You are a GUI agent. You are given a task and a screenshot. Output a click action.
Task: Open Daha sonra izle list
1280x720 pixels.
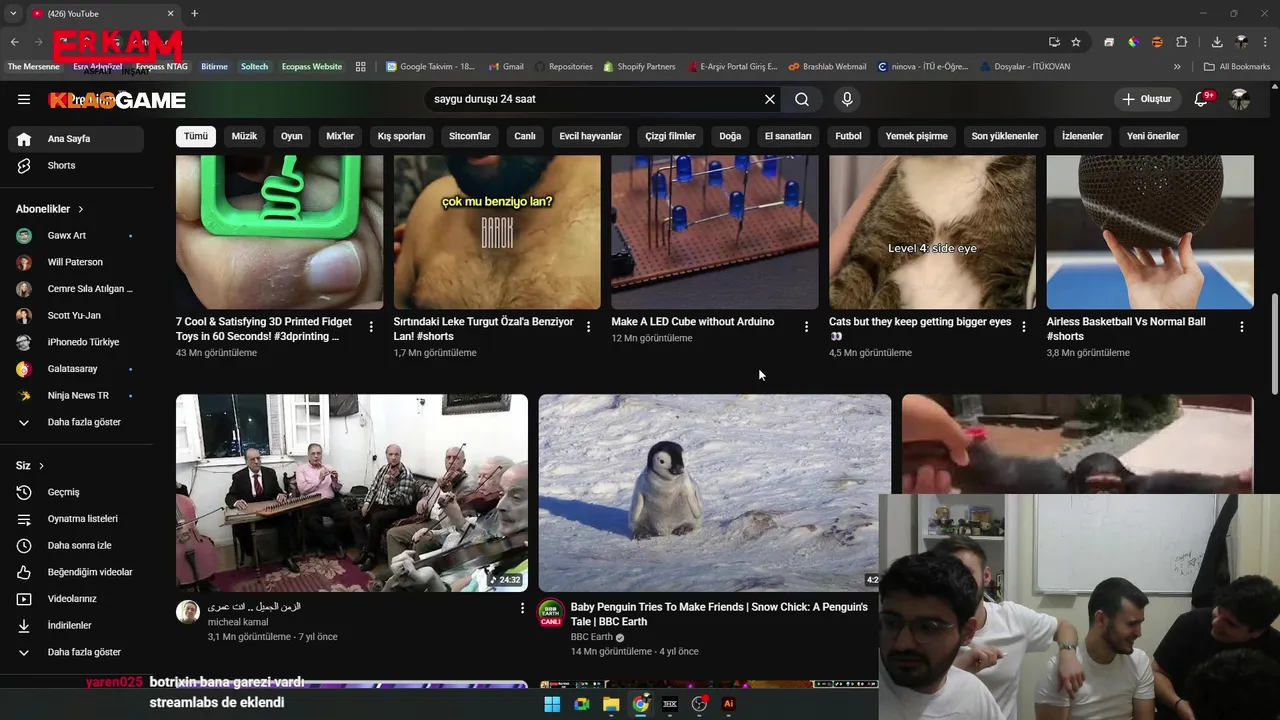[76, 545]
